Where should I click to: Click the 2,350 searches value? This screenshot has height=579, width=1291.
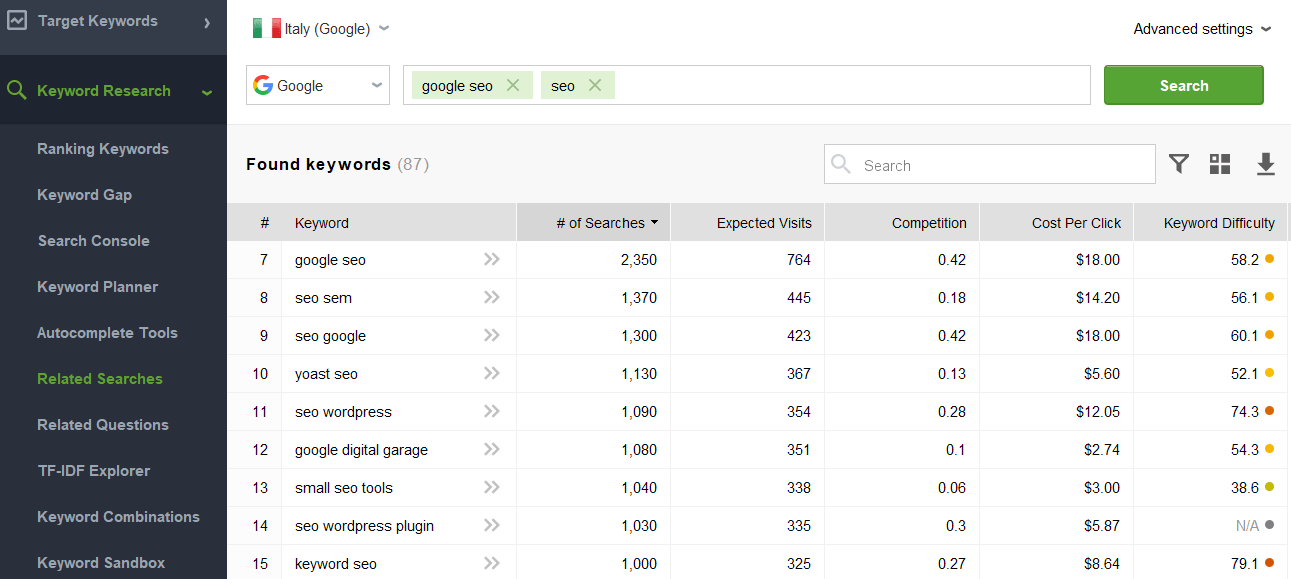click(638, 260)
